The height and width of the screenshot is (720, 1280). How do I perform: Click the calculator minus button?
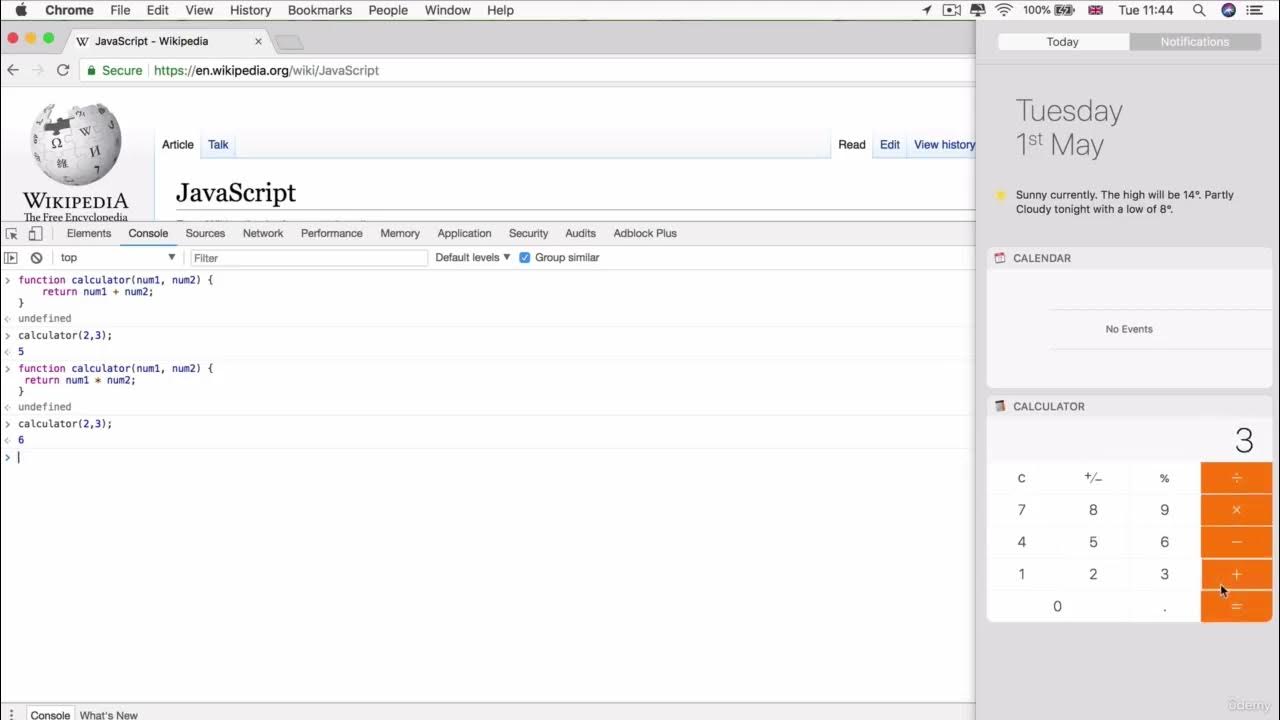1236,542
